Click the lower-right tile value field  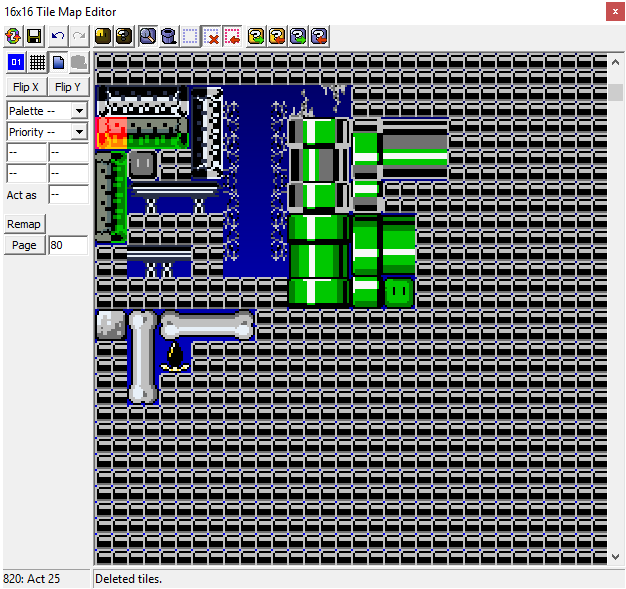tap(69, 174)
